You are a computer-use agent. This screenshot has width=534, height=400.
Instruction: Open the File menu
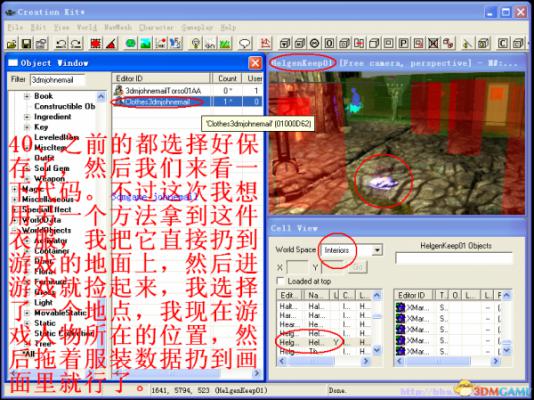click(15, 28)
